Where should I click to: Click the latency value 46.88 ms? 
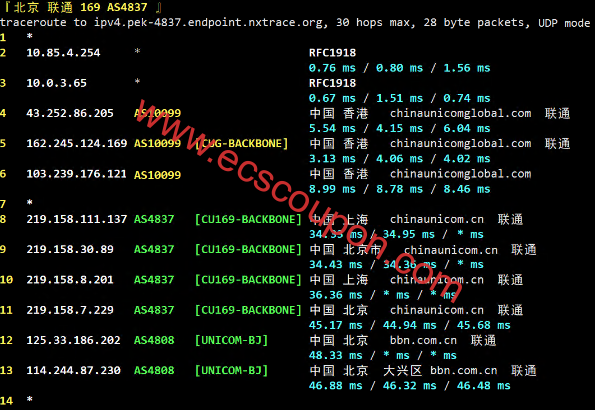tap(336, 386)
